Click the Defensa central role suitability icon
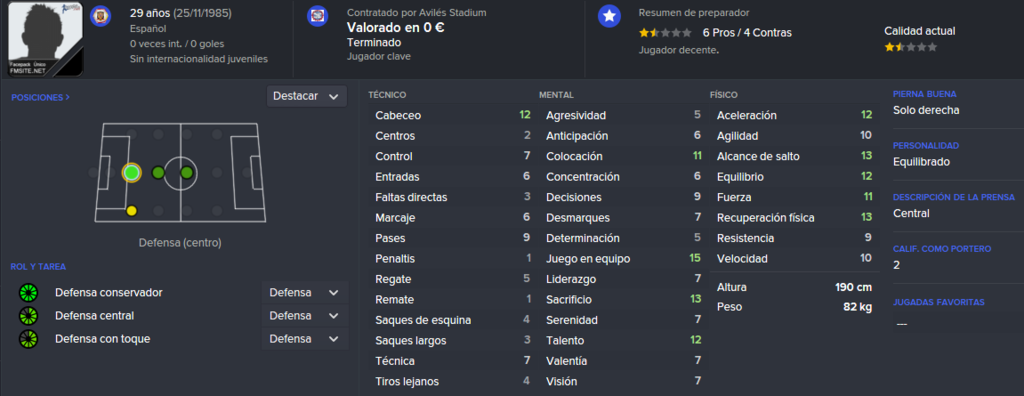 pyautogui.click(x=29, y=316)
